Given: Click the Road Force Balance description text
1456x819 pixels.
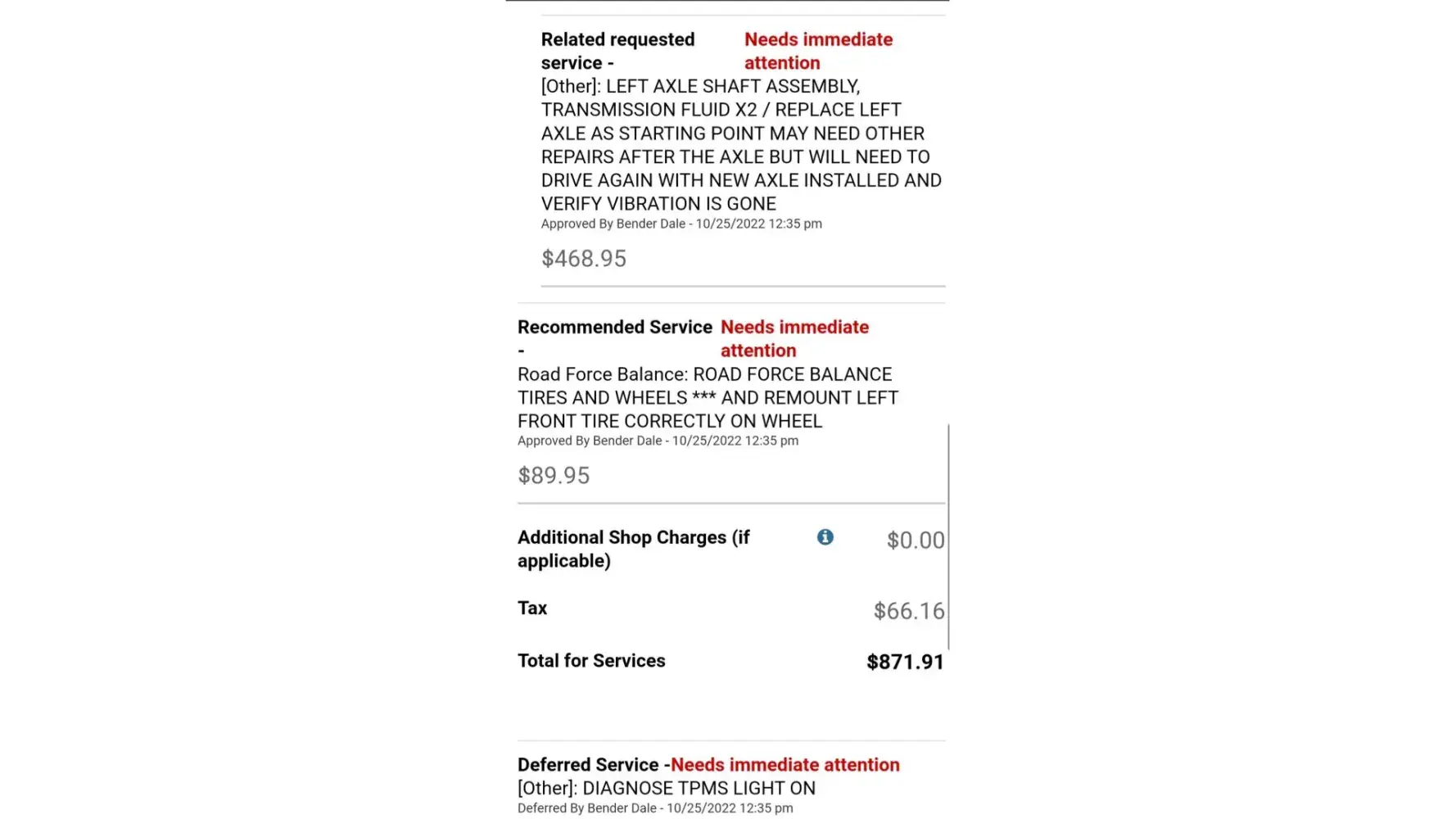Looking at the screenshot, I should [x=708, y=397].
